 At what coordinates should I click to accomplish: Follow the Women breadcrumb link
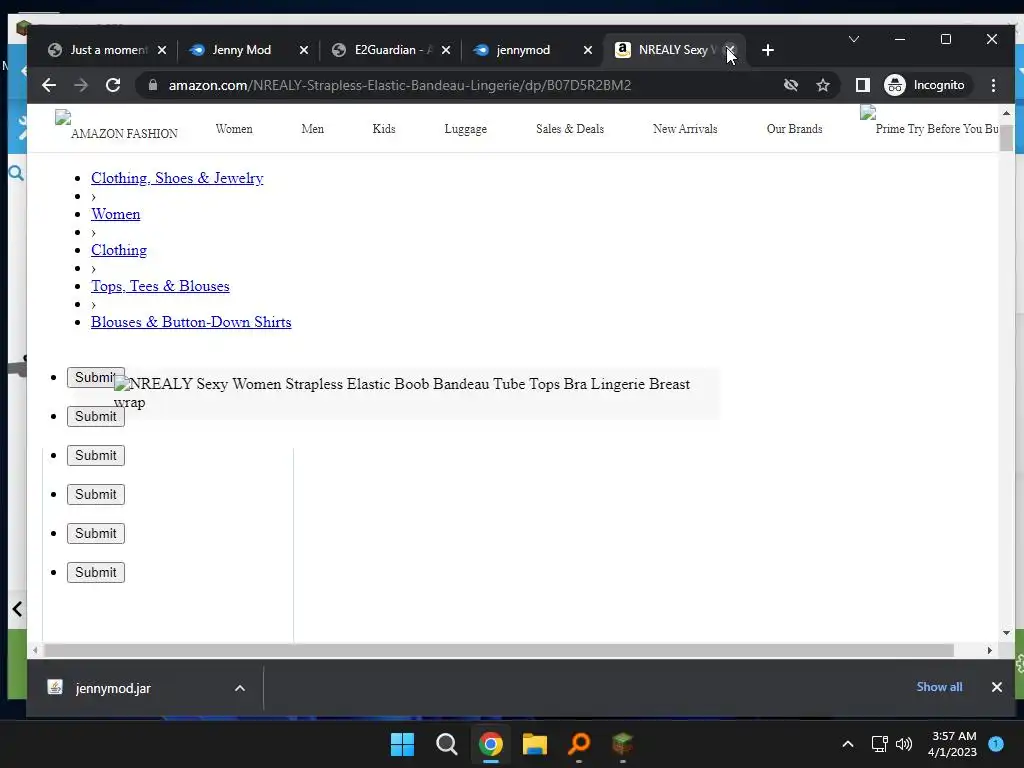[x=116, y=214]
